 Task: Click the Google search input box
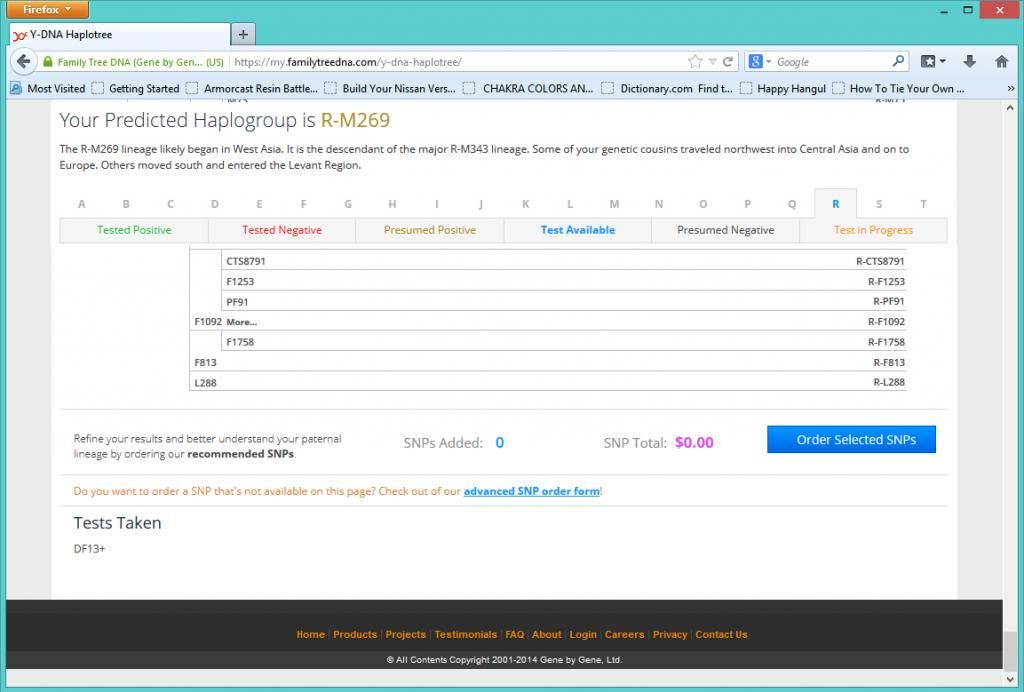coord(833,62)
